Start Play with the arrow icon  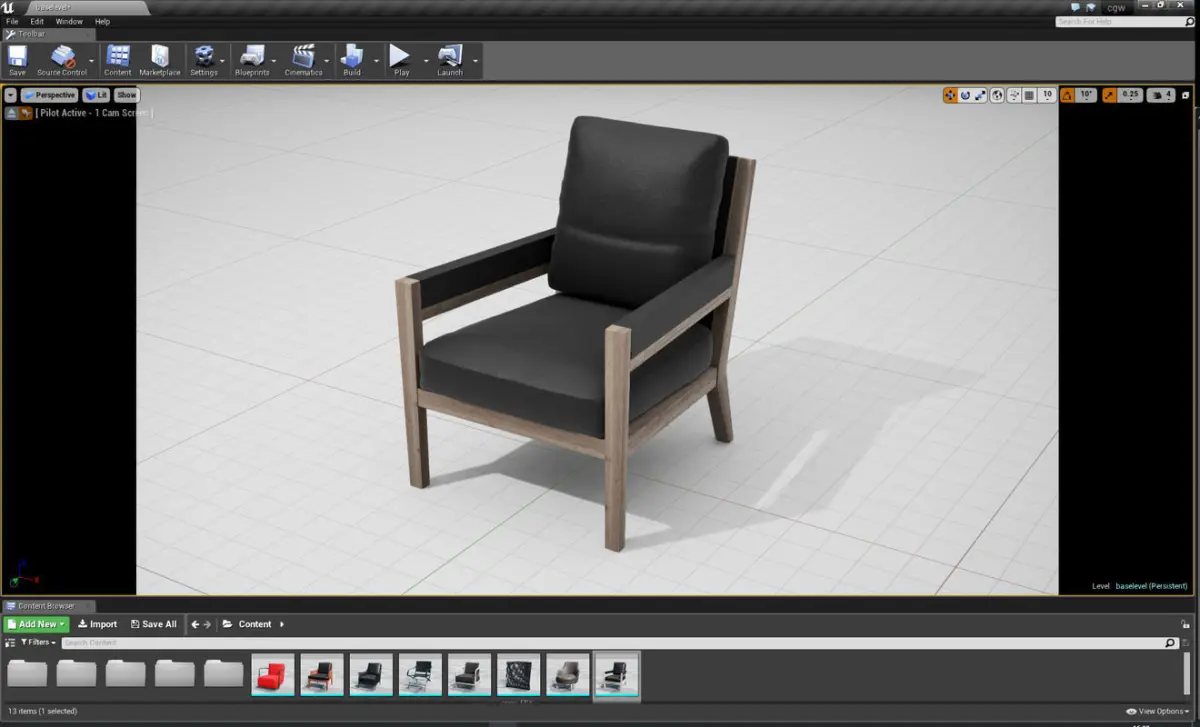point(401,60)
